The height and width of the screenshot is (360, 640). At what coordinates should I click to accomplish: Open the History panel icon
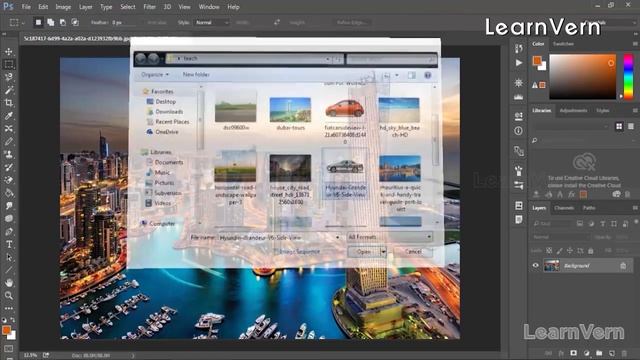[519, 49]
